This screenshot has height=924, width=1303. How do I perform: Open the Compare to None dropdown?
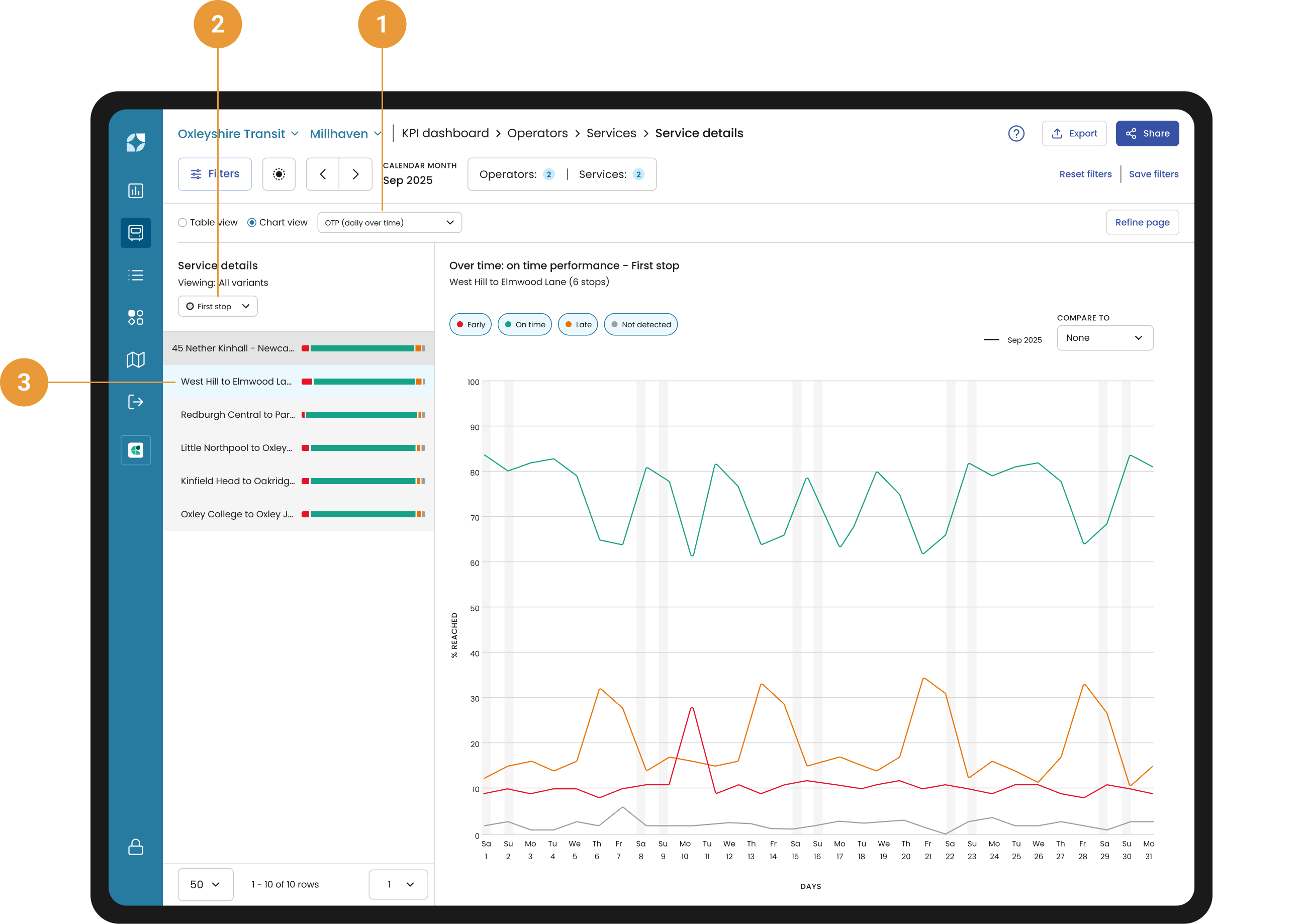[x=1105, y=338]
